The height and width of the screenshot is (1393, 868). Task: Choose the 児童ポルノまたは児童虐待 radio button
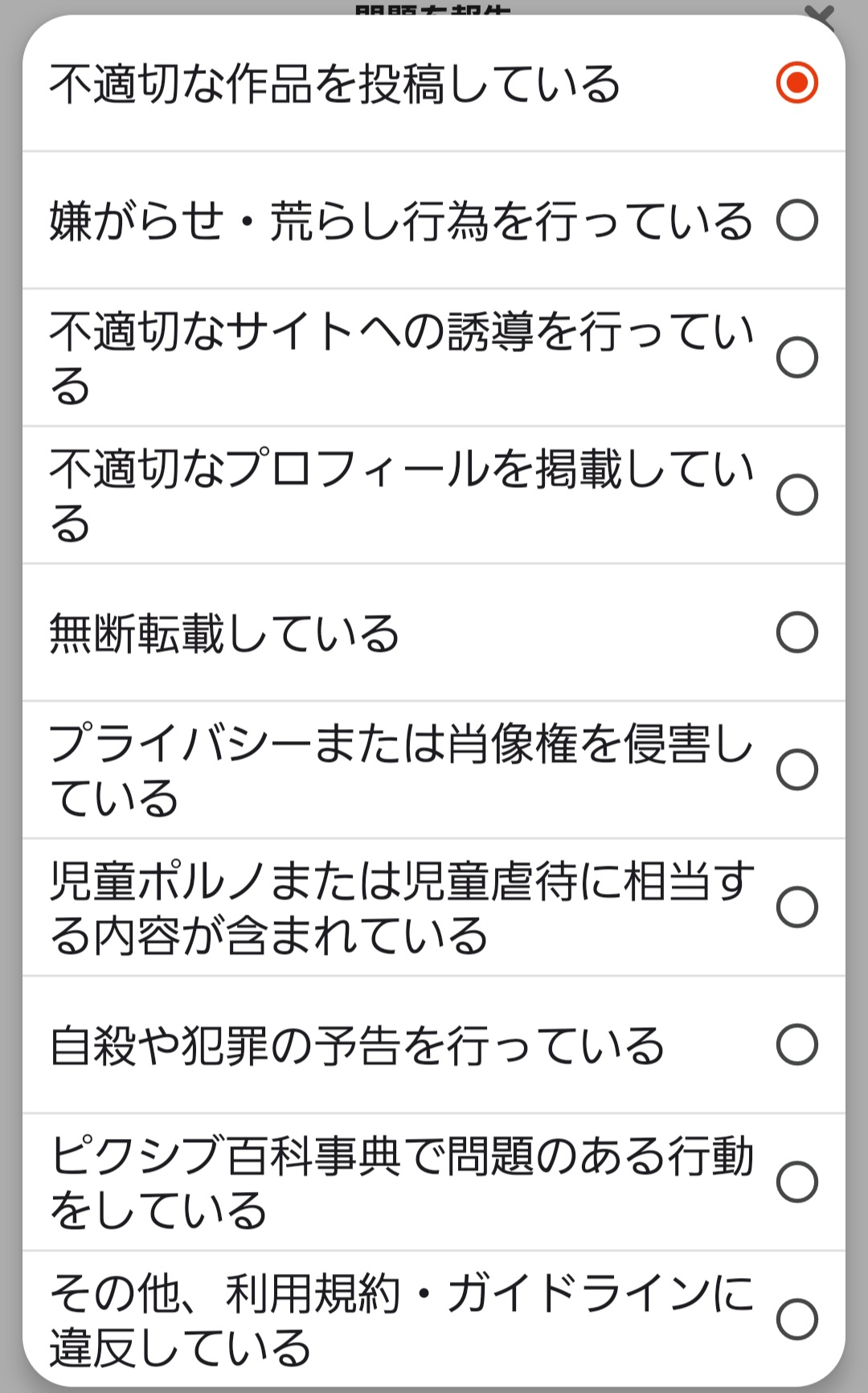point(796,907)
